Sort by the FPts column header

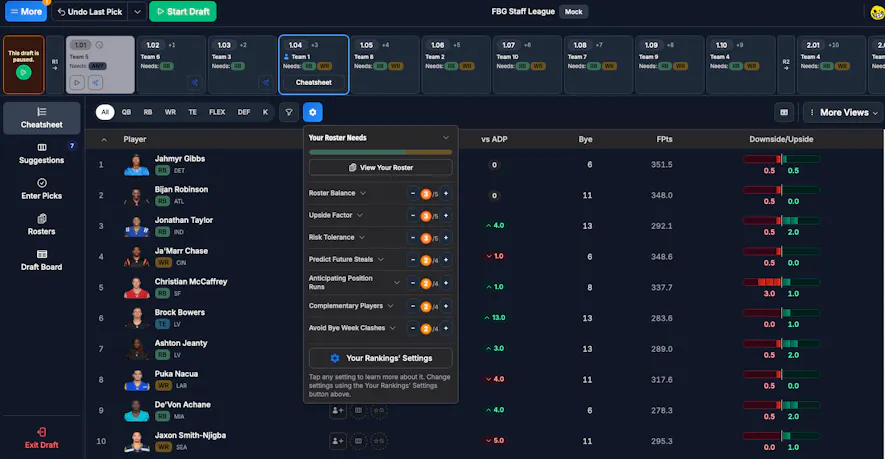pyautogui.click(x=664, y=139)
